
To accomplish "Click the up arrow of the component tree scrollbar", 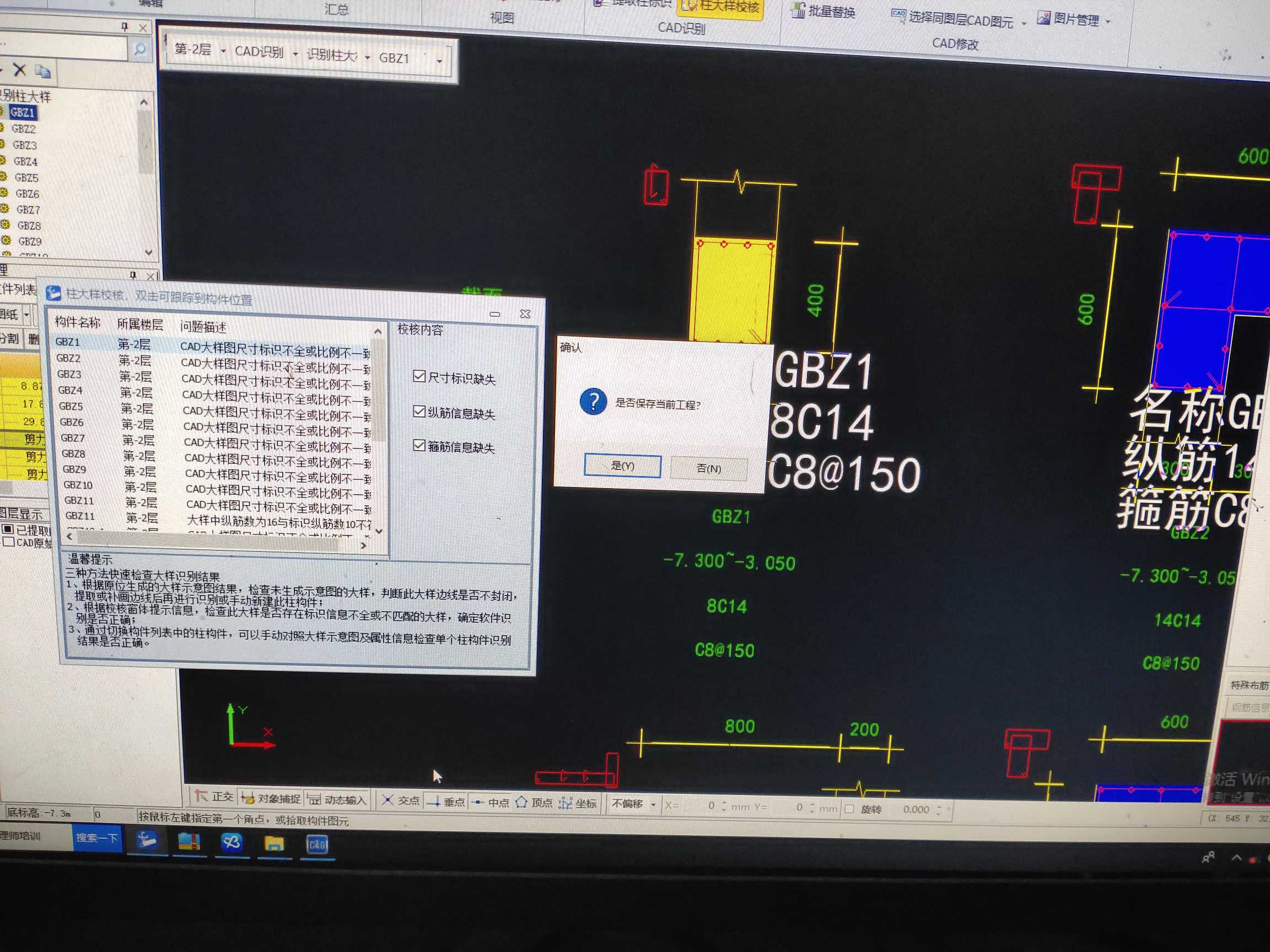I will (143, 102).
